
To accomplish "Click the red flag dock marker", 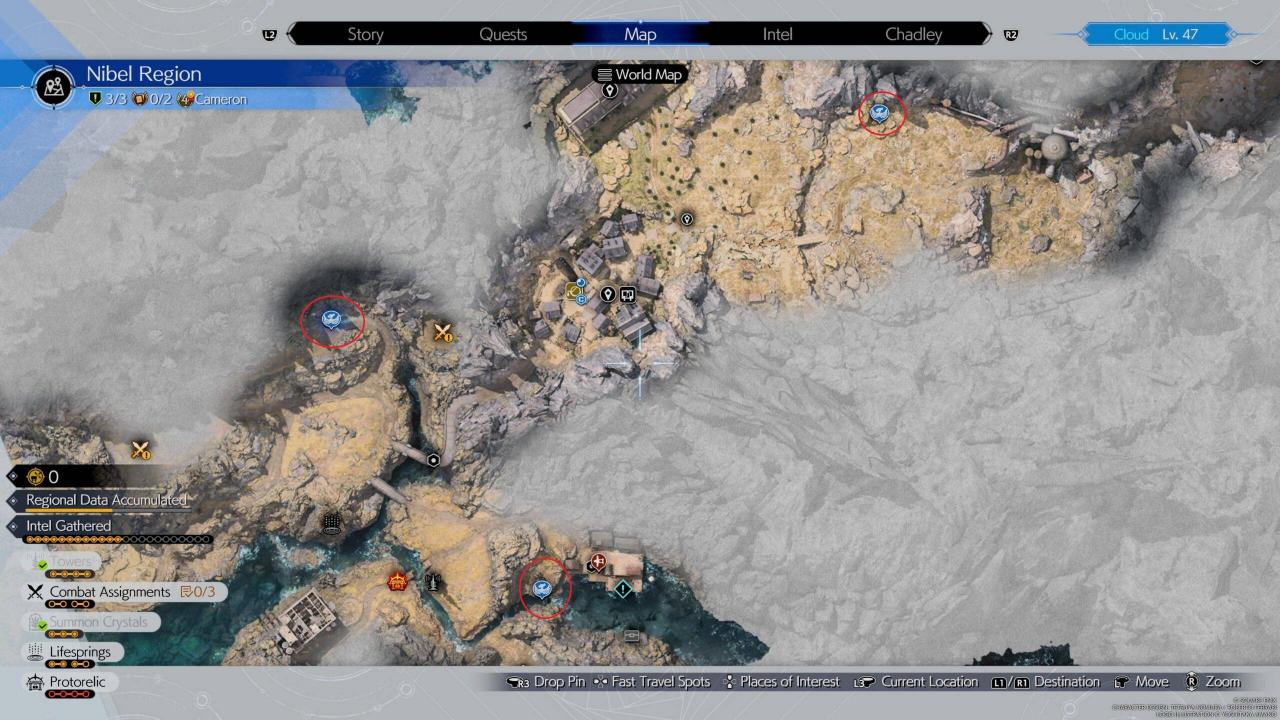I will tap(598, 563).
